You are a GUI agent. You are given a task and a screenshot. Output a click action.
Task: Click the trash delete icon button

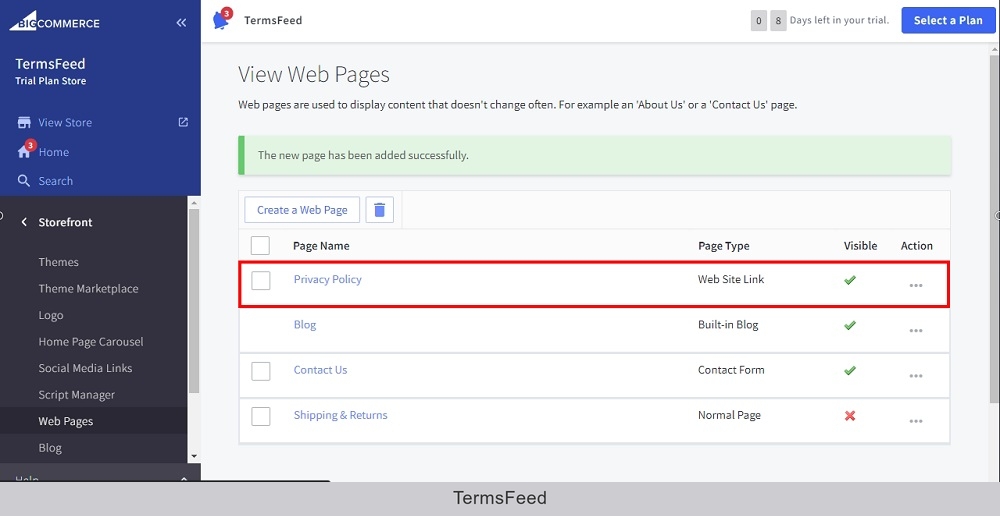(x=379, y=209)
